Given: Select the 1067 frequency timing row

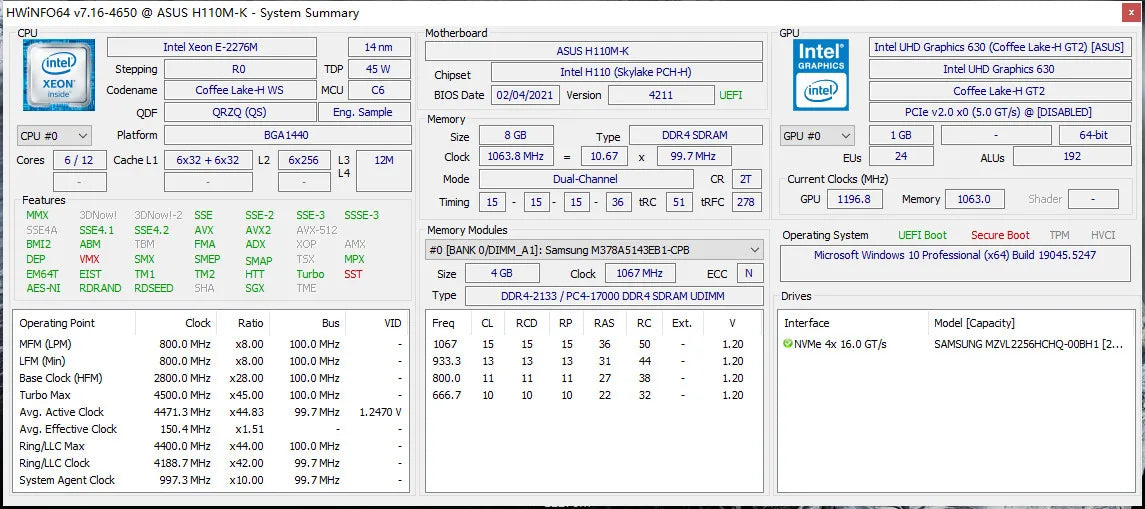Looking at the screenshot, I should 594,344.
